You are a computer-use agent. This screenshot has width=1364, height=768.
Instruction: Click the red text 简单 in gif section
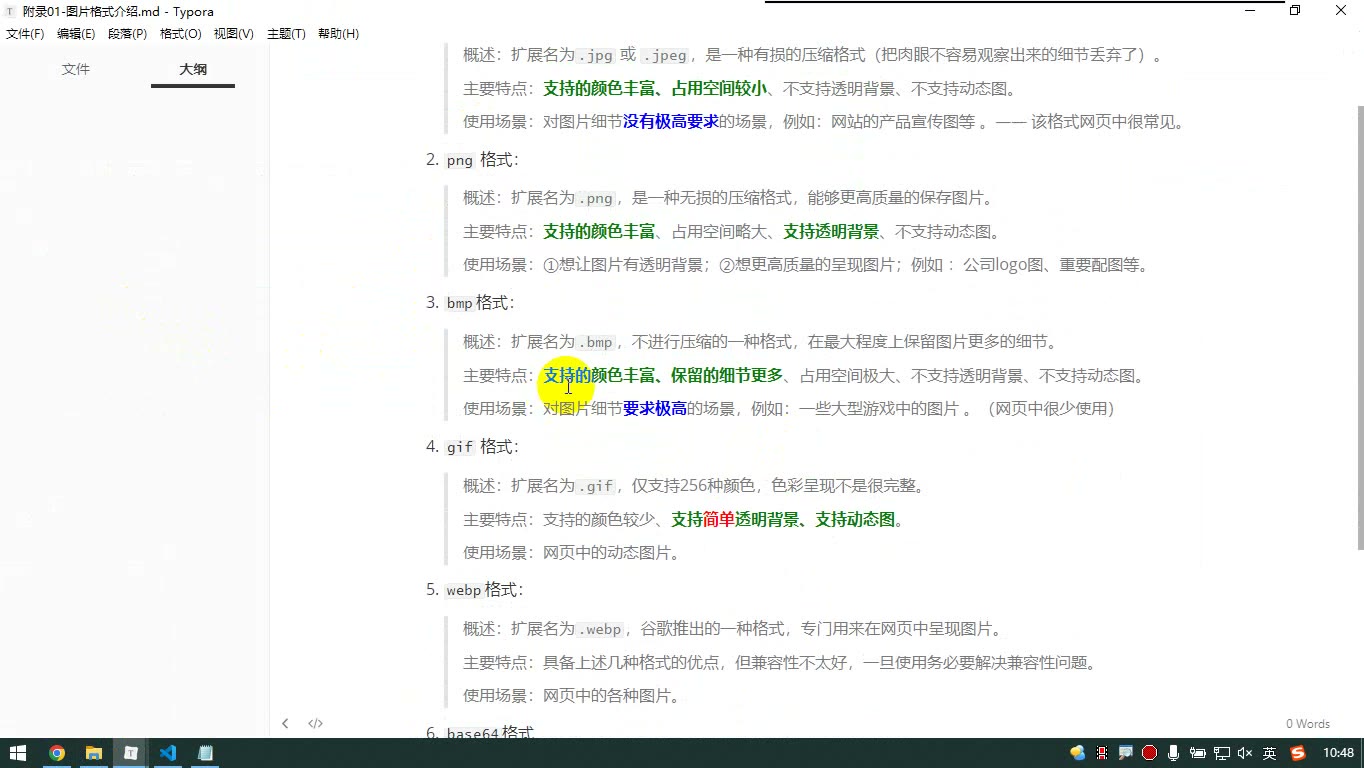pyautogui.click(x=719, y=520)
